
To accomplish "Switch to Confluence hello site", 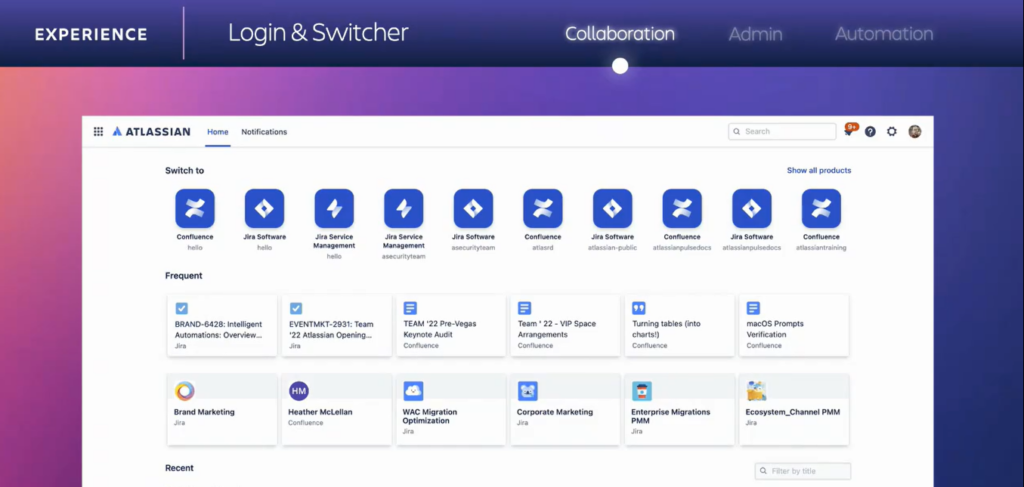I will click(x=195, y=219).
